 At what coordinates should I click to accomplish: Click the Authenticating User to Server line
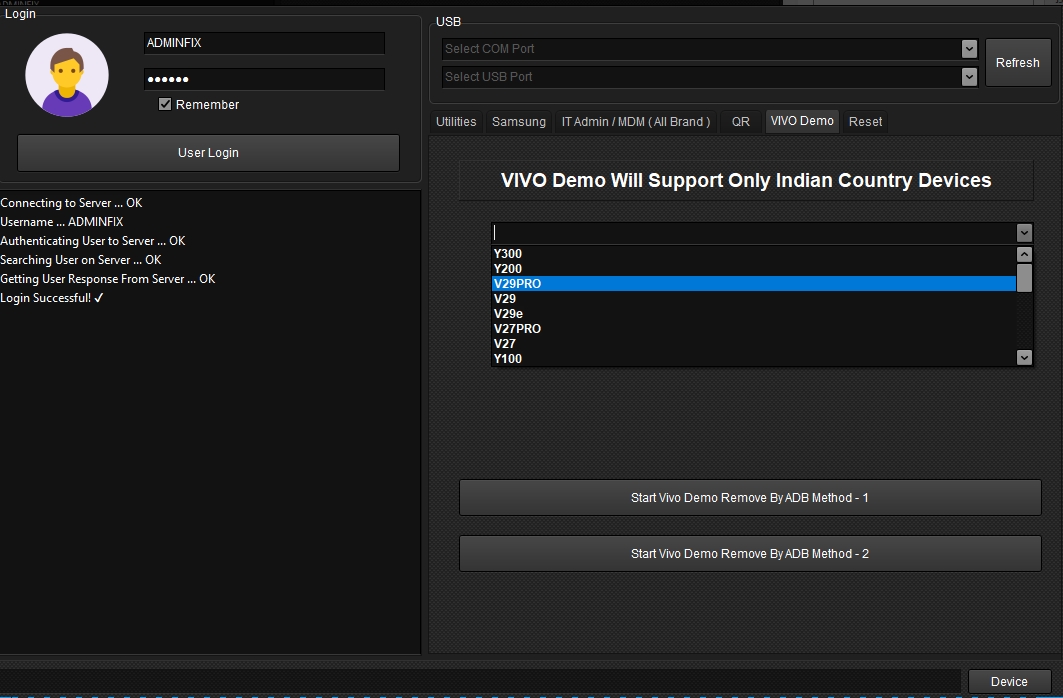click(x=93, y=241)
